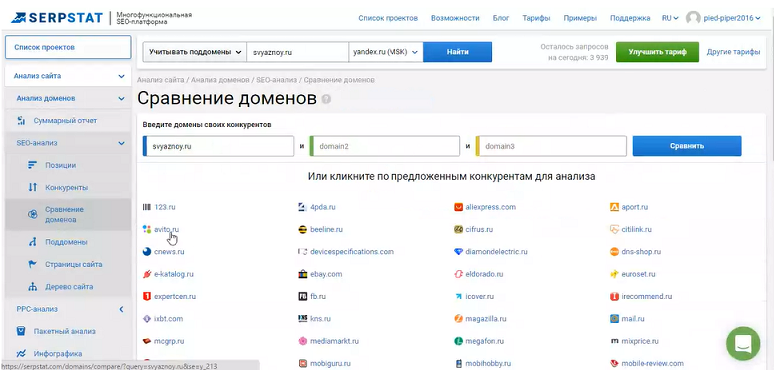Click the help icon beside Сравнение доменов heading

tap(326, 99)
